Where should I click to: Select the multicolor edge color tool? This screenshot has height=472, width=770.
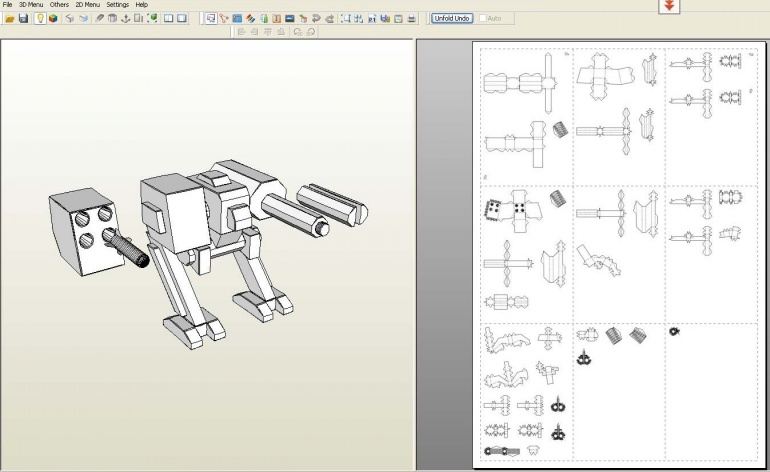(250, 19)
